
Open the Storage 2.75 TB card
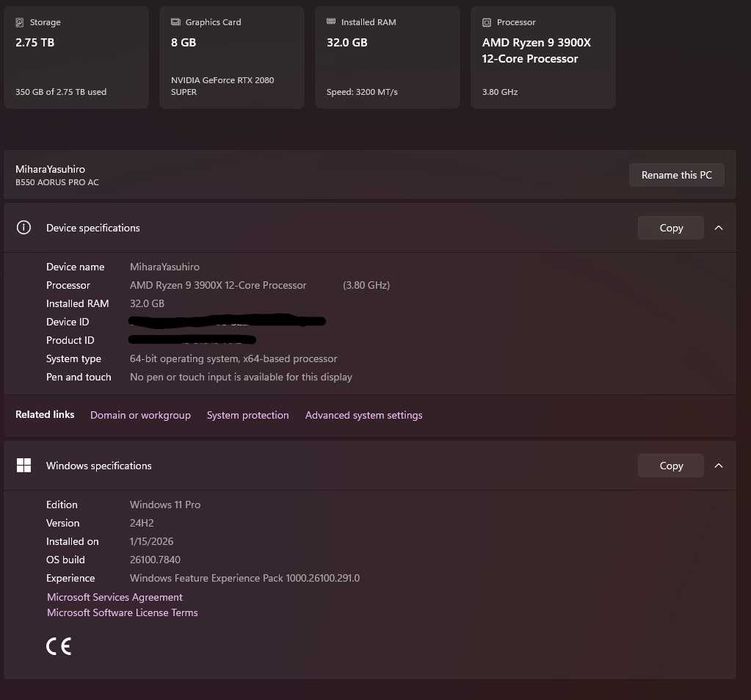[x=76, y=57]
